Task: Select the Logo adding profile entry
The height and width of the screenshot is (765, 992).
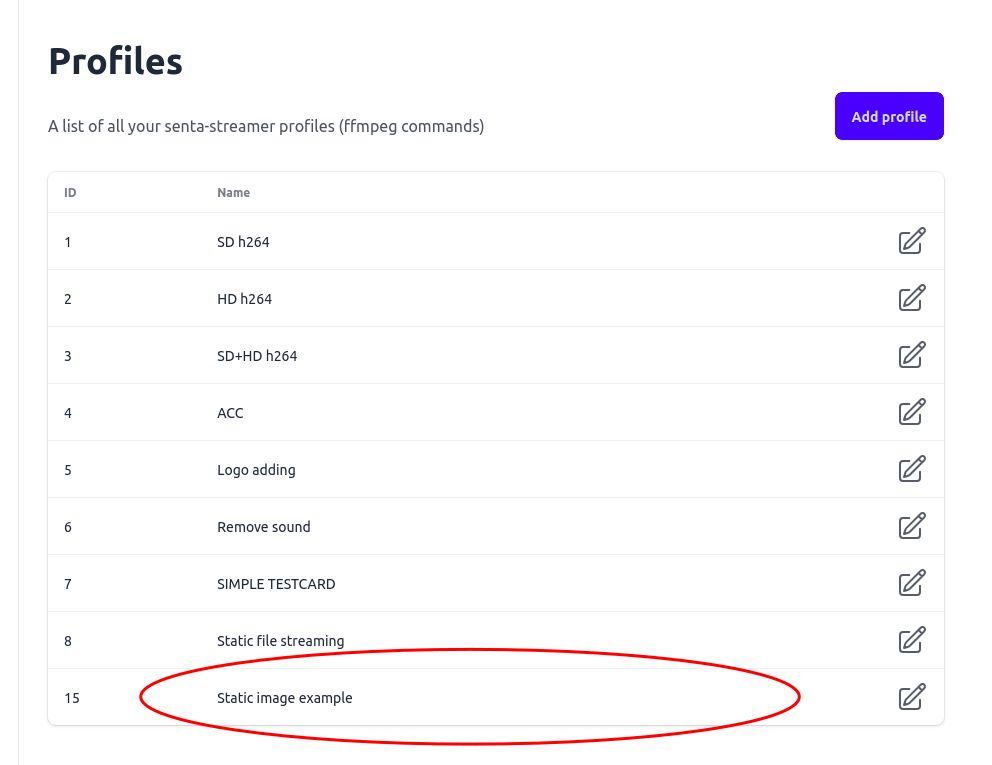Action: tap(256, 469)
